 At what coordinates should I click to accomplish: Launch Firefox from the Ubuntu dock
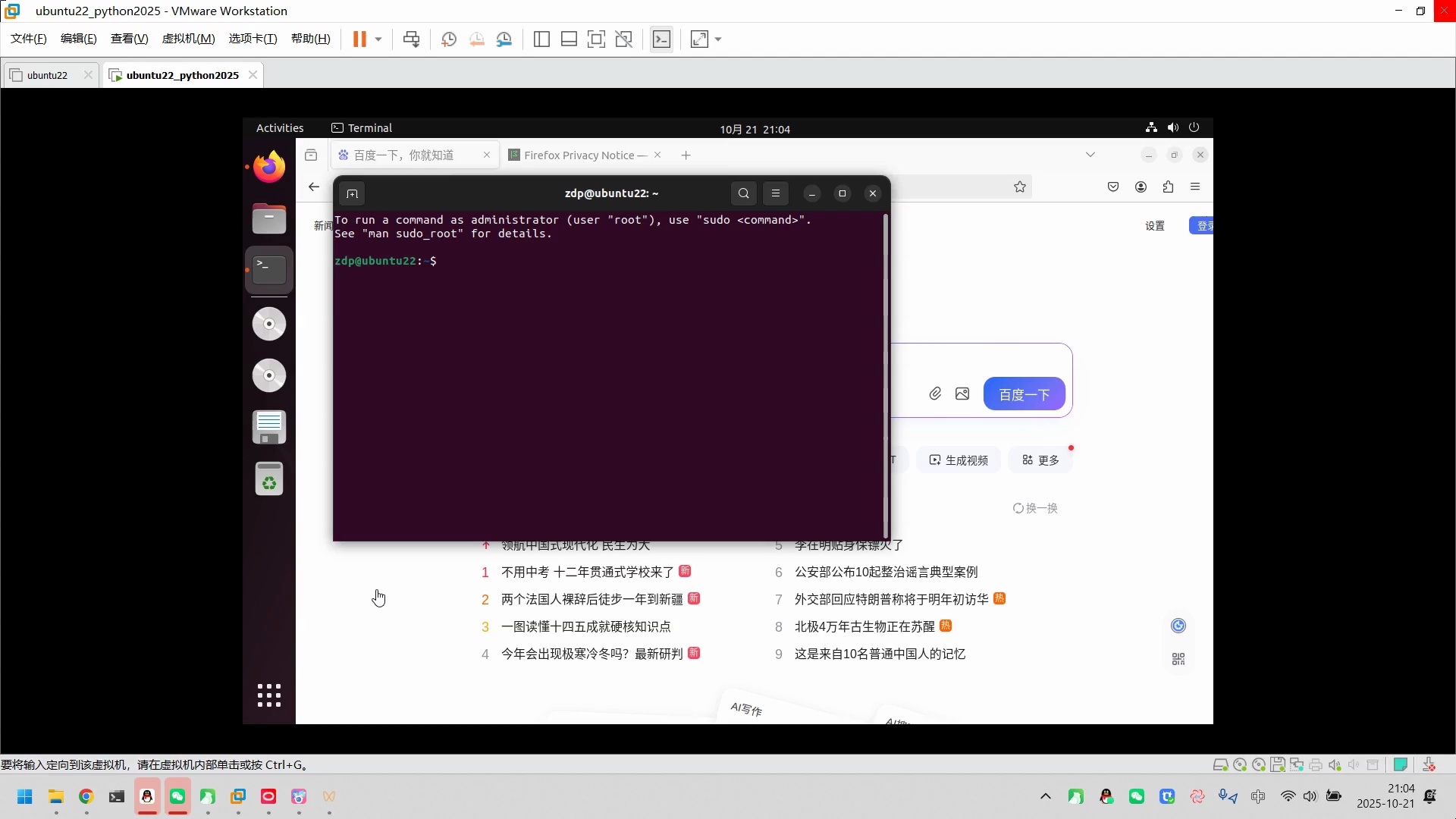pos(268,167)
